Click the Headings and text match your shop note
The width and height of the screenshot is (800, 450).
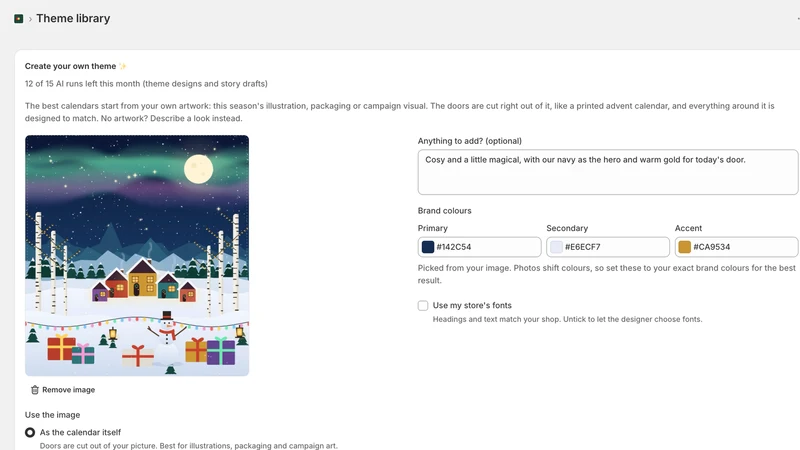tap(567, 319)
